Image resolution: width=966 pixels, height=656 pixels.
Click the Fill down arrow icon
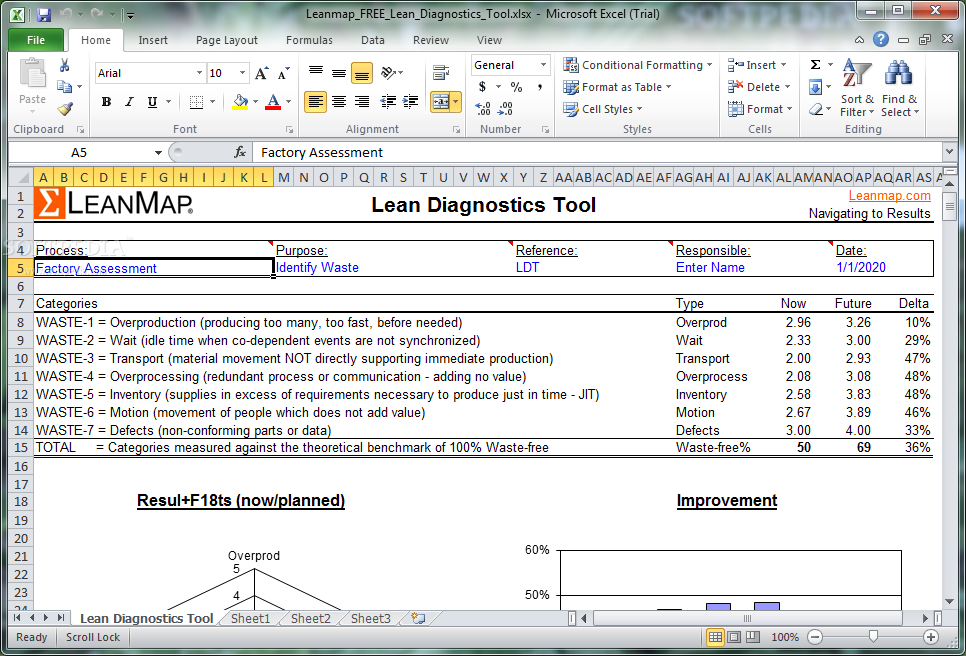[x=815, y=87]
